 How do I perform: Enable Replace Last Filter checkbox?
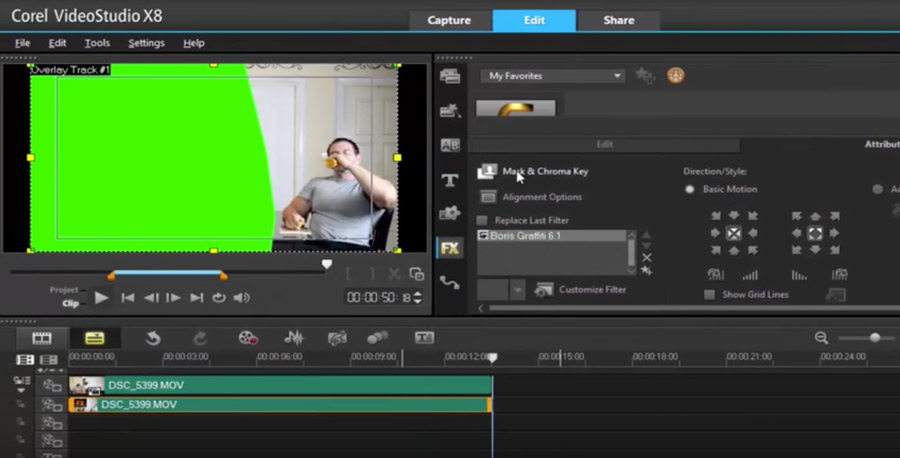pos(482,220)
